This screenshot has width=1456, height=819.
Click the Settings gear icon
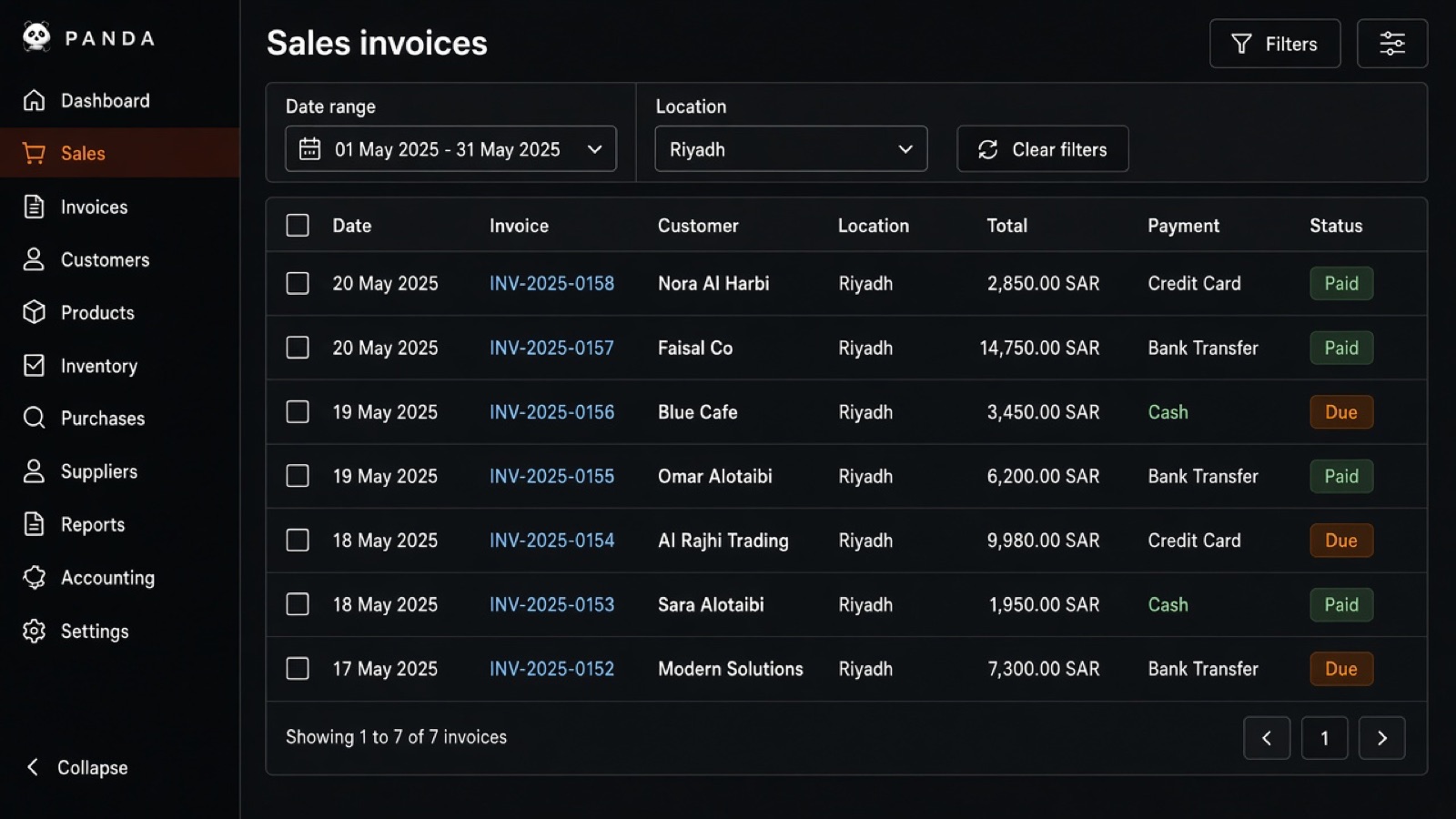pyautogui.click(x=34, y=631)
